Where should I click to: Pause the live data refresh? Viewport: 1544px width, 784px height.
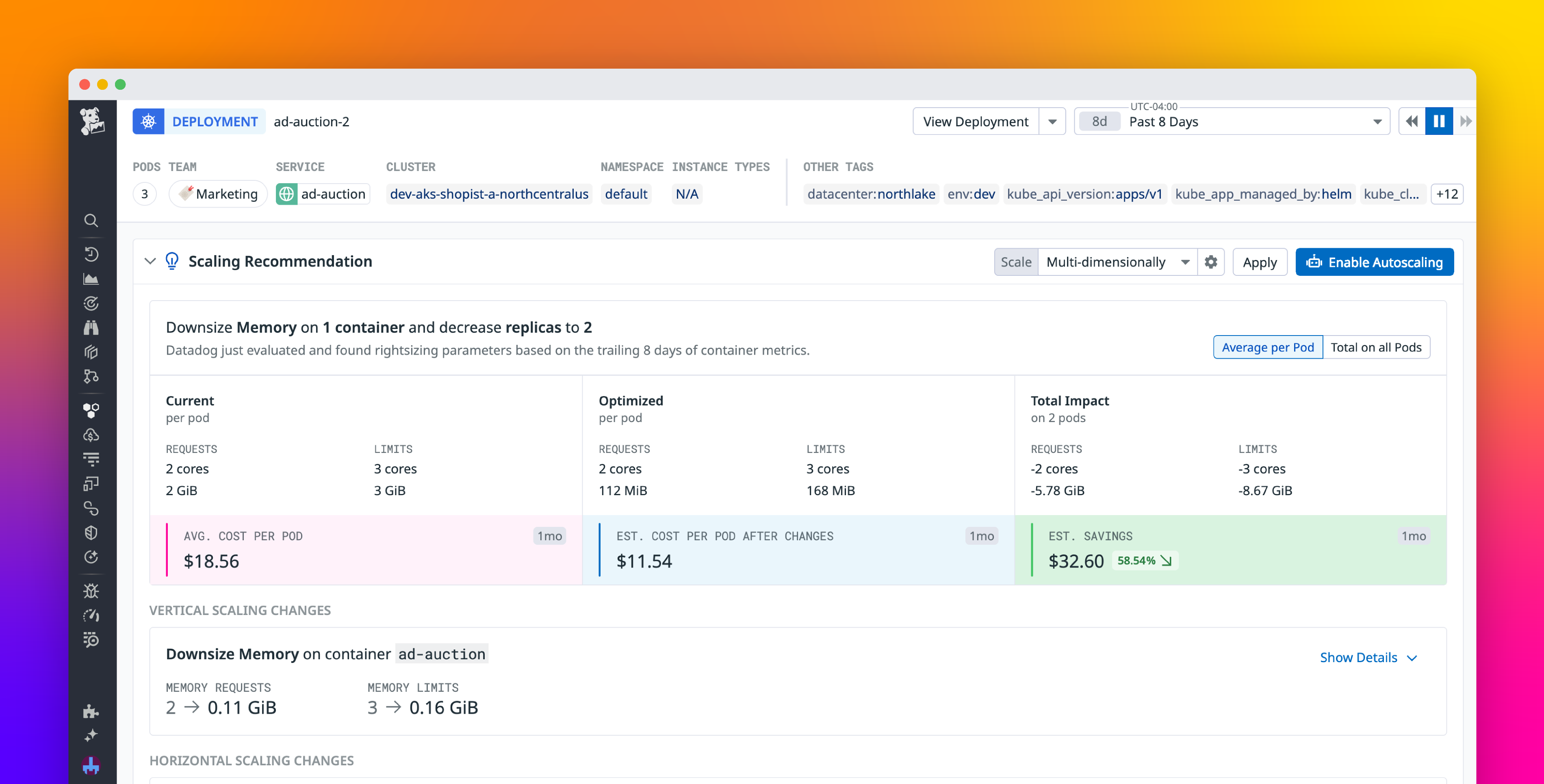[1438, 121]
